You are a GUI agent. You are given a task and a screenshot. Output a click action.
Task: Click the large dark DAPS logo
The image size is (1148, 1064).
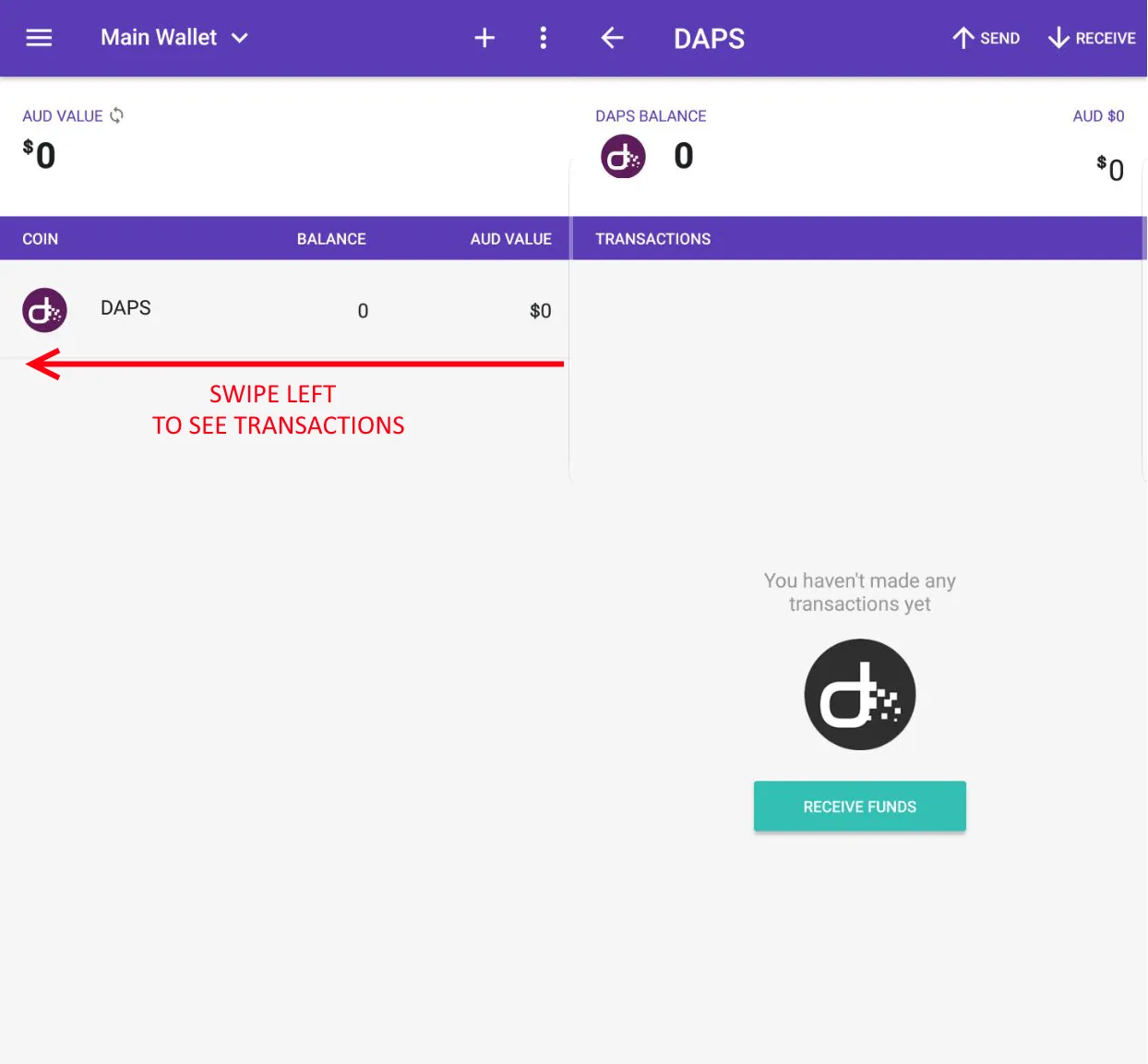[x=859, y=694]
